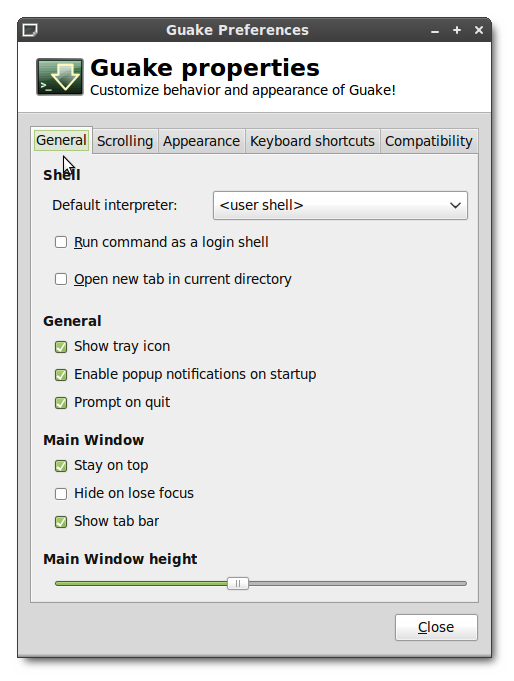Maximize the Guake Preferences window

pyautogui.click(x=457, y=30)
